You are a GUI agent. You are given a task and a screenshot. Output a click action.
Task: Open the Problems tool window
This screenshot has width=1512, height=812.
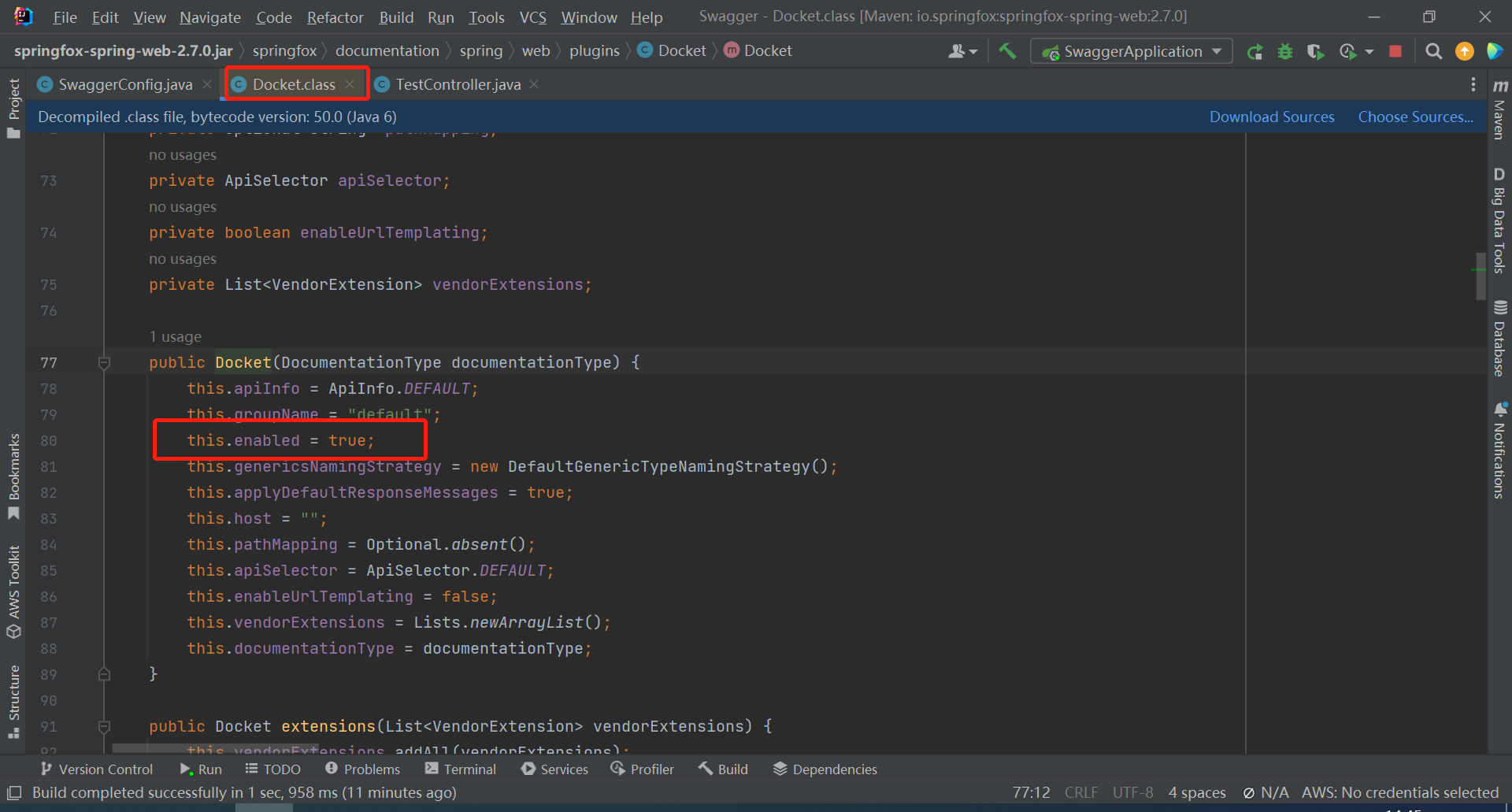click(362, 769)
